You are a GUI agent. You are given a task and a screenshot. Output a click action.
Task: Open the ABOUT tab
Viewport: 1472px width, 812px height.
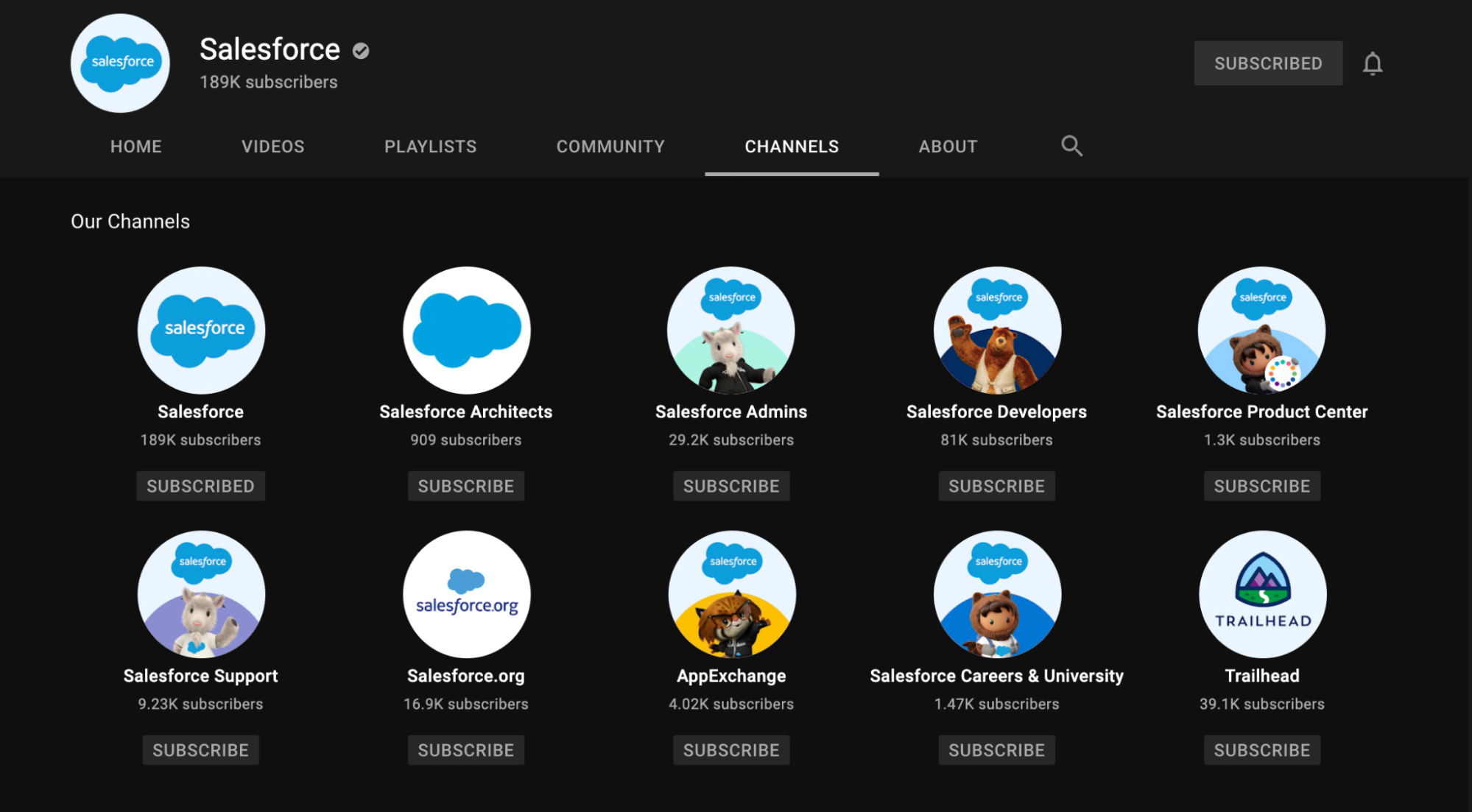[x=948, y=146]
